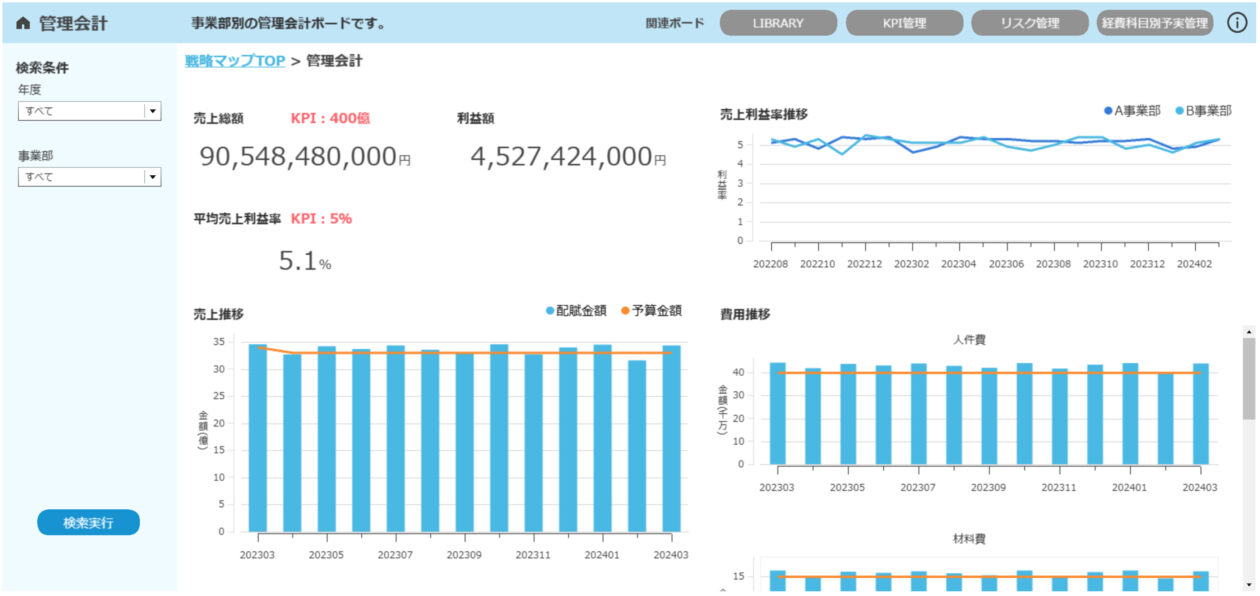Open the リスク管理 board
The image size is (1260, 596).
pos(1030,23)
